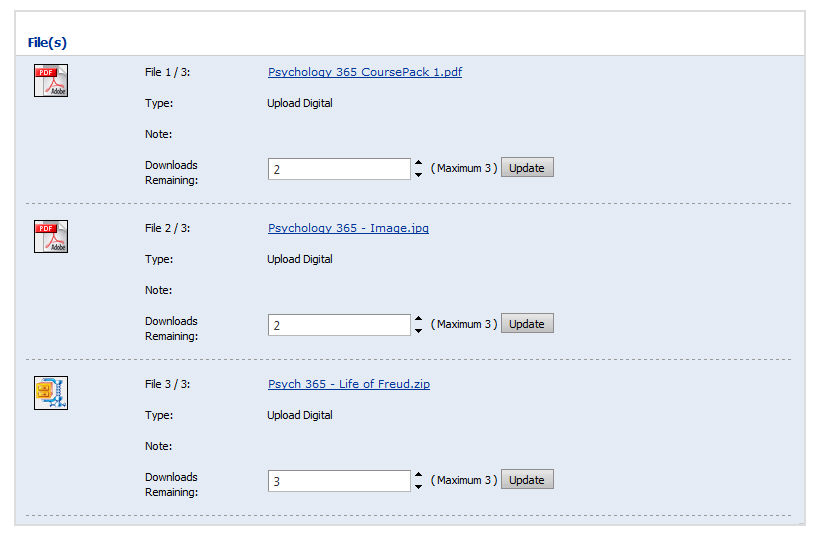
Task: Decrease downloads remaining for File 2
Action: click(418, 331)
